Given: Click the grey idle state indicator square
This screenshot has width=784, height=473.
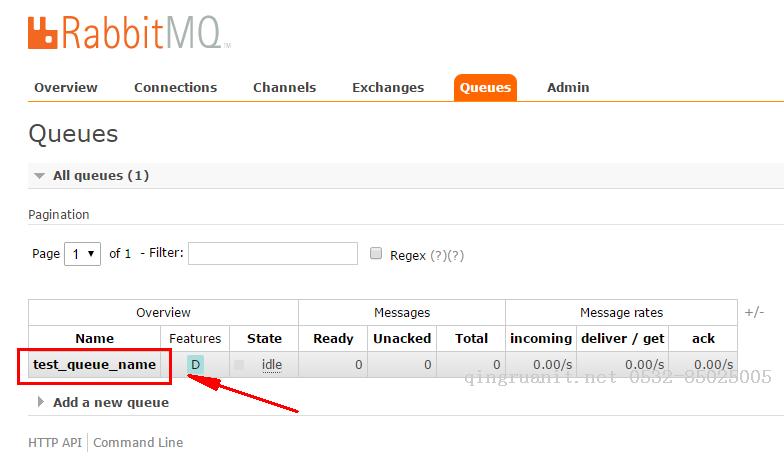Looking at the screenshot, I should [x=239, y=364].
